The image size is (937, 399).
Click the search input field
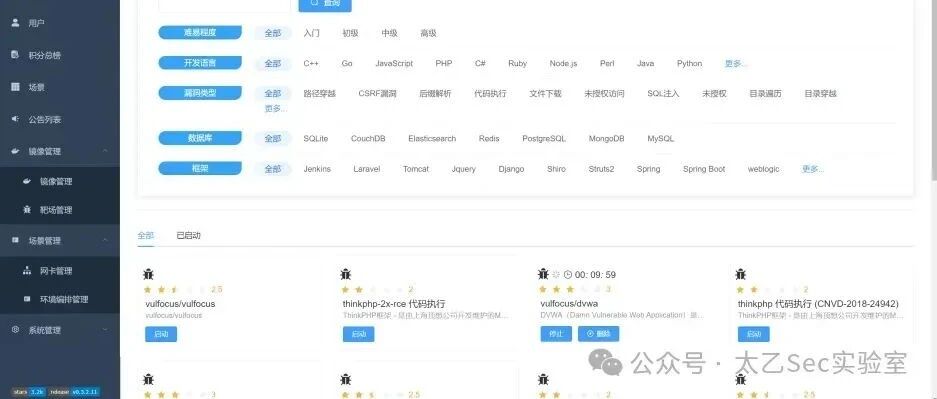(225, 5)
